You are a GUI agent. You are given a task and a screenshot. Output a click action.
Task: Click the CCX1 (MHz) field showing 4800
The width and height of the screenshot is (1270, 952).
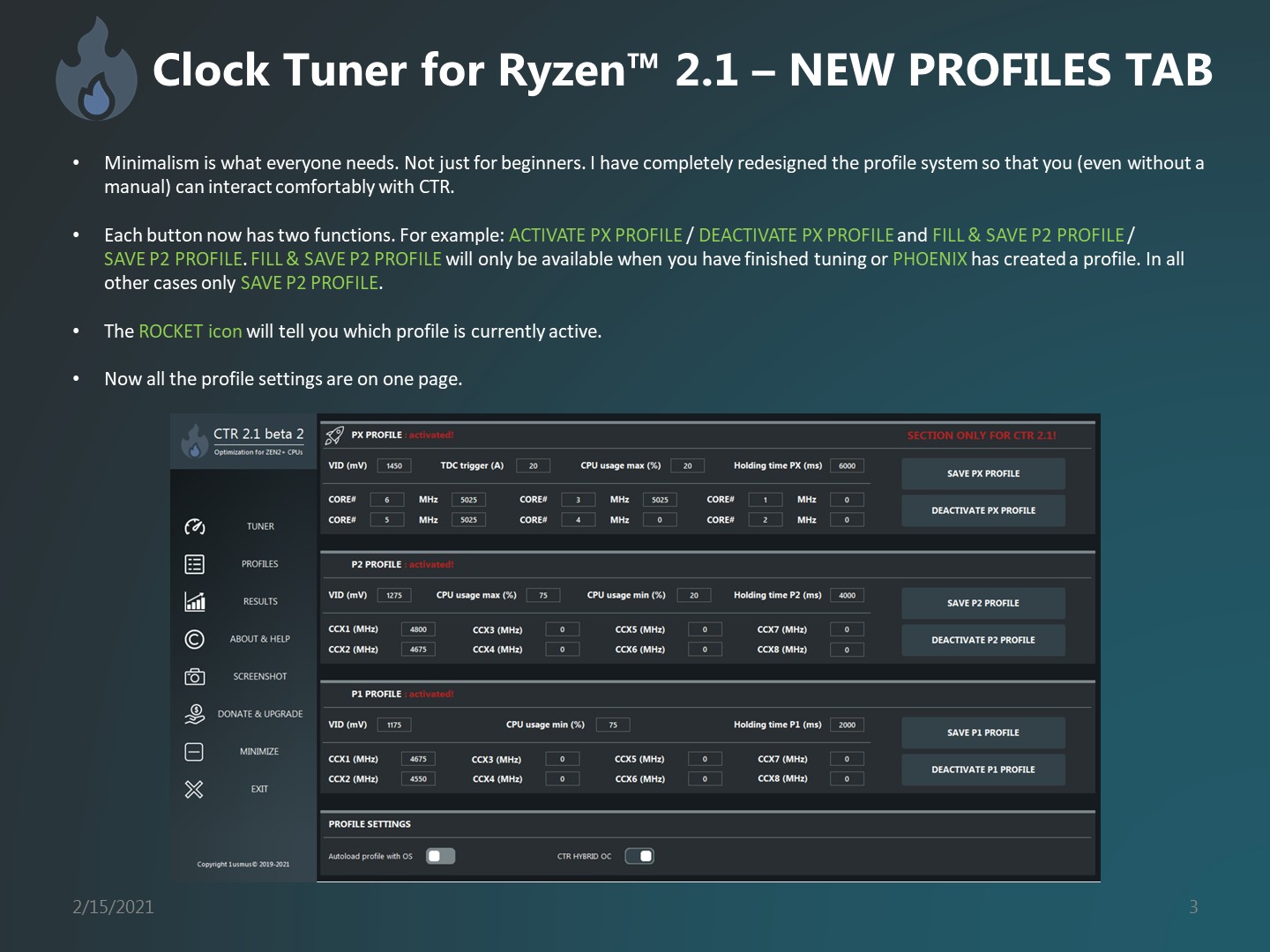tap(420, 628)
